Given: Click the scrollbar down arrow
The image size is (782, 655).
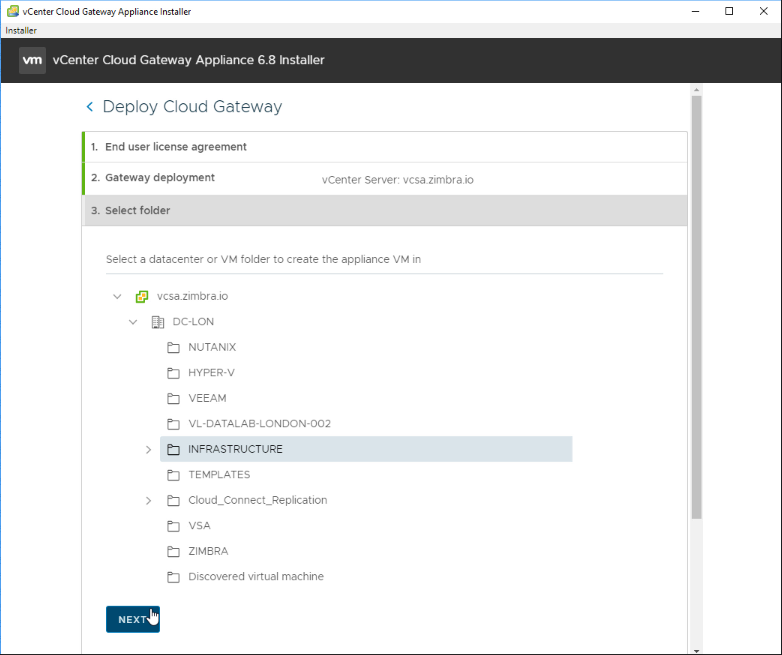Looking at the screenshot, I should [x=696, y=651].
